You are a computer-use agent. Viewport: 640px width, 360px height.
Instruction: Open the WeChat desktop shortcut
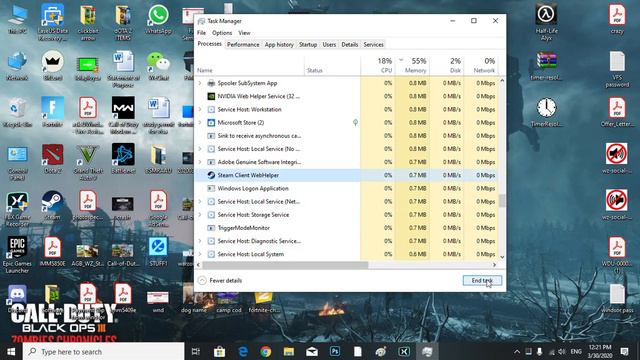click(158, 66)
